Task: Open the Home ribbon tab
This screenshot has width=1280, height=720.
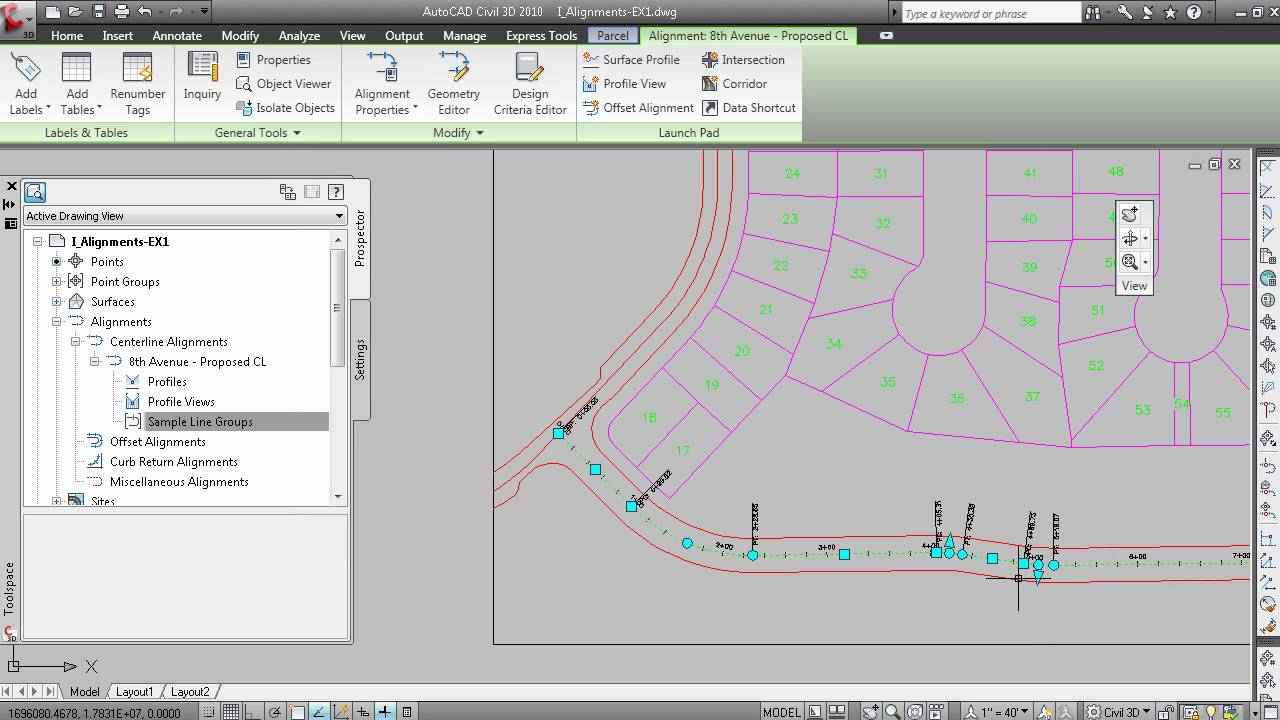Action: pos(67,35)
